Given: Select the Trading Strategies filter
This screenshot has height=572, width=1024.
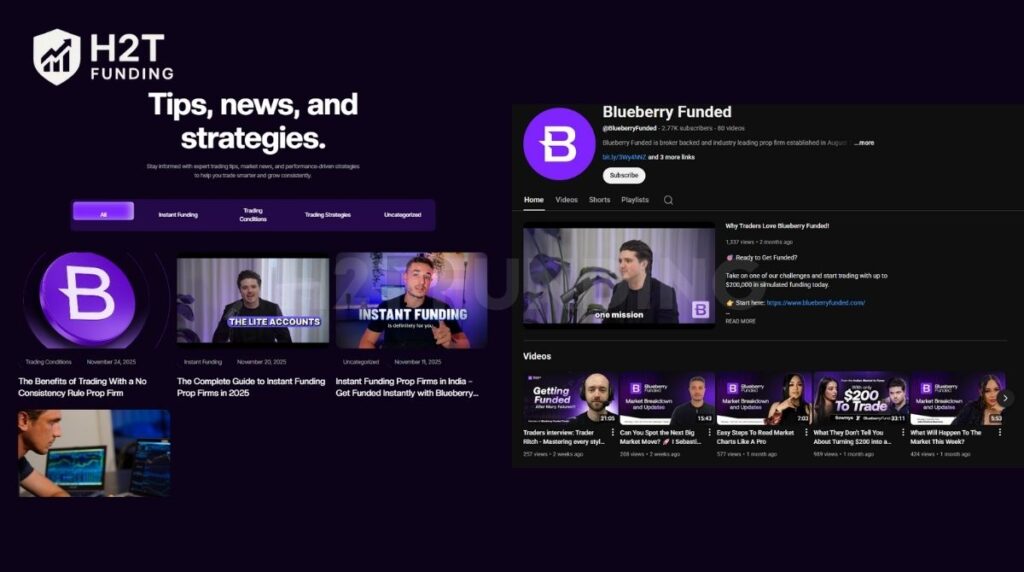Looking at the screenshot, I should click(328, 215).
